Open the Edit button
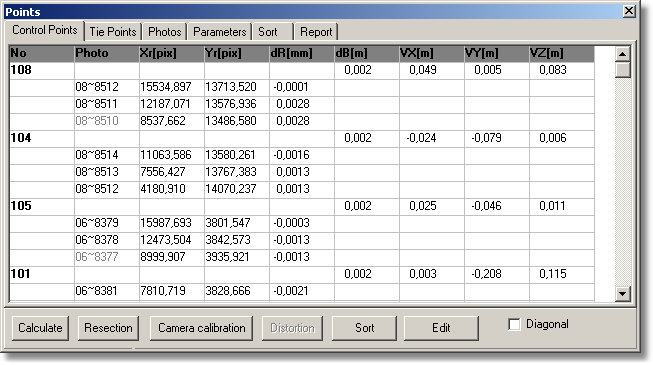 click(441, 328)
